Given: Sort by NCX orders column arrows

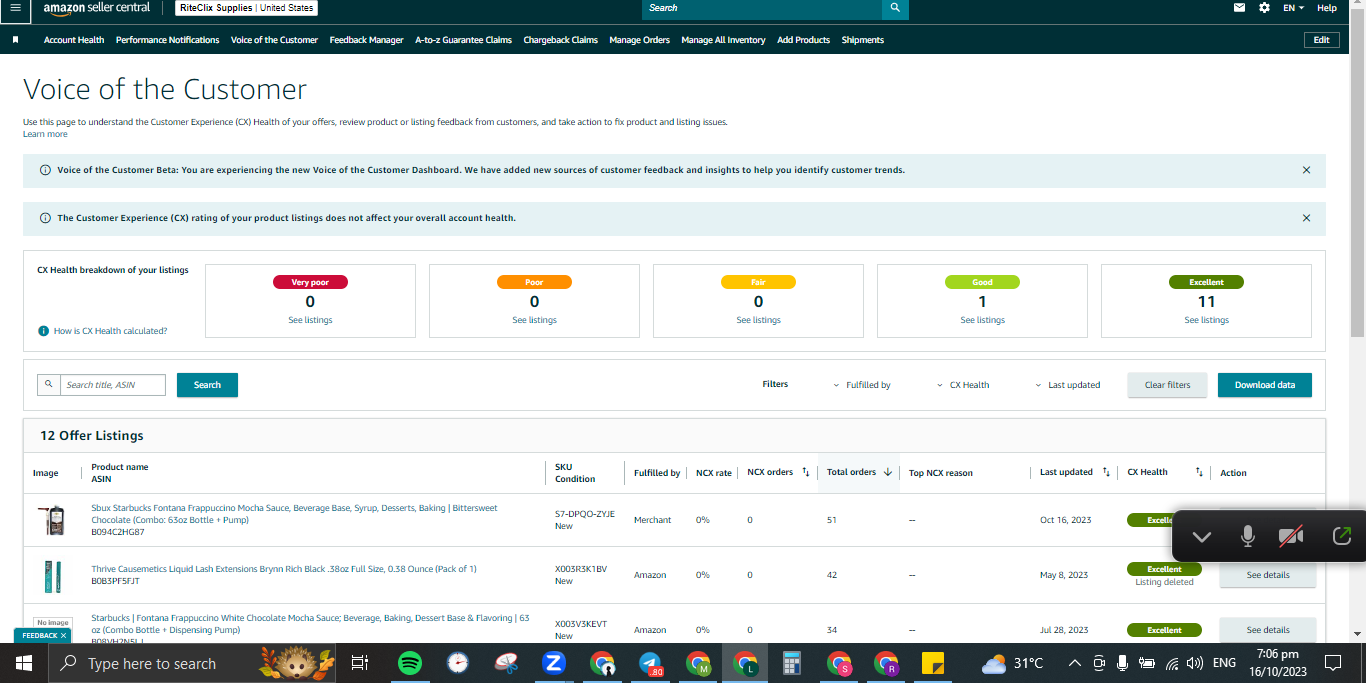Looking at the screenshot, I should (x=805, y=472).
